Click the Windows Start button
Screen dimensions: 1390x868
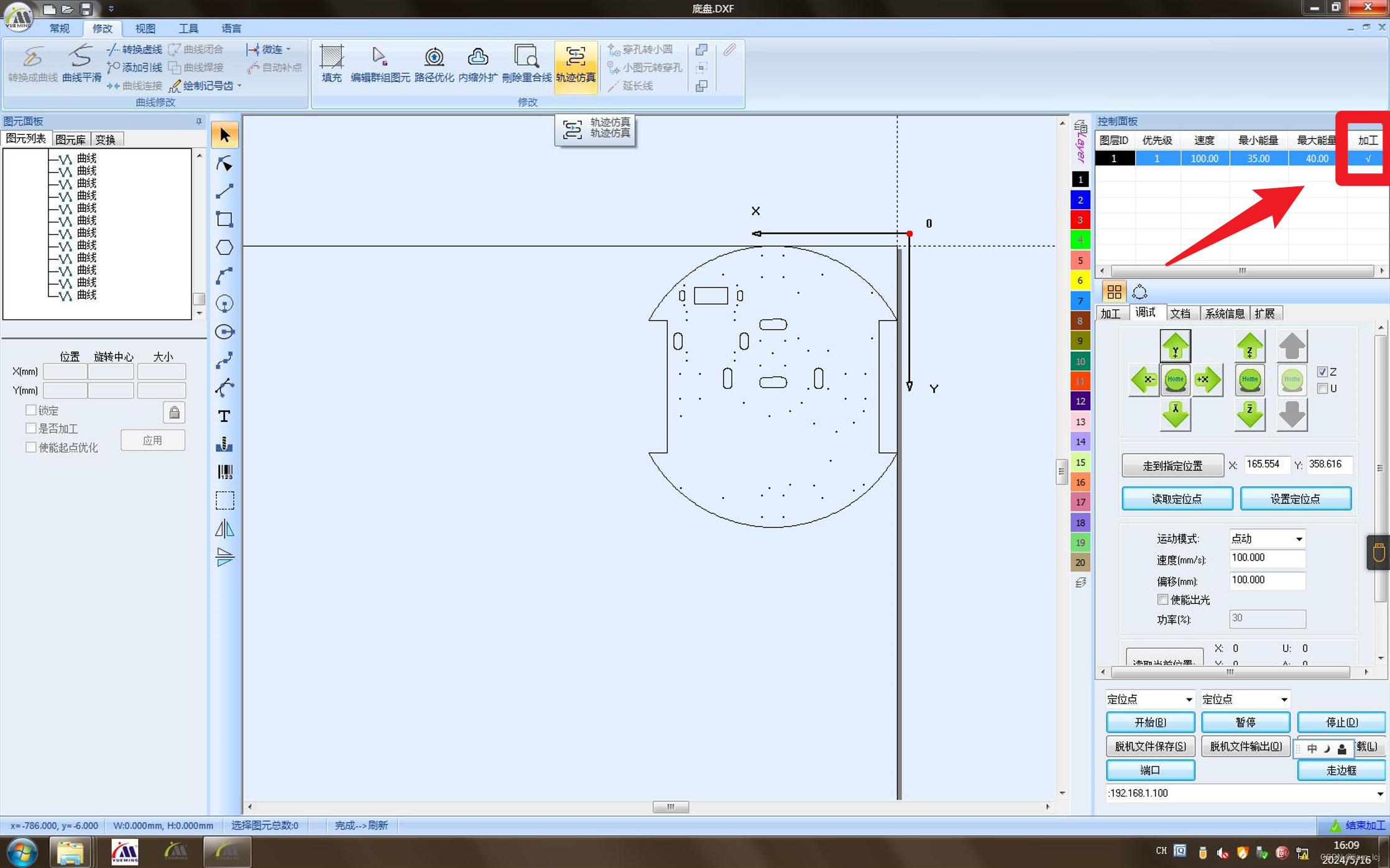point(22,852)
